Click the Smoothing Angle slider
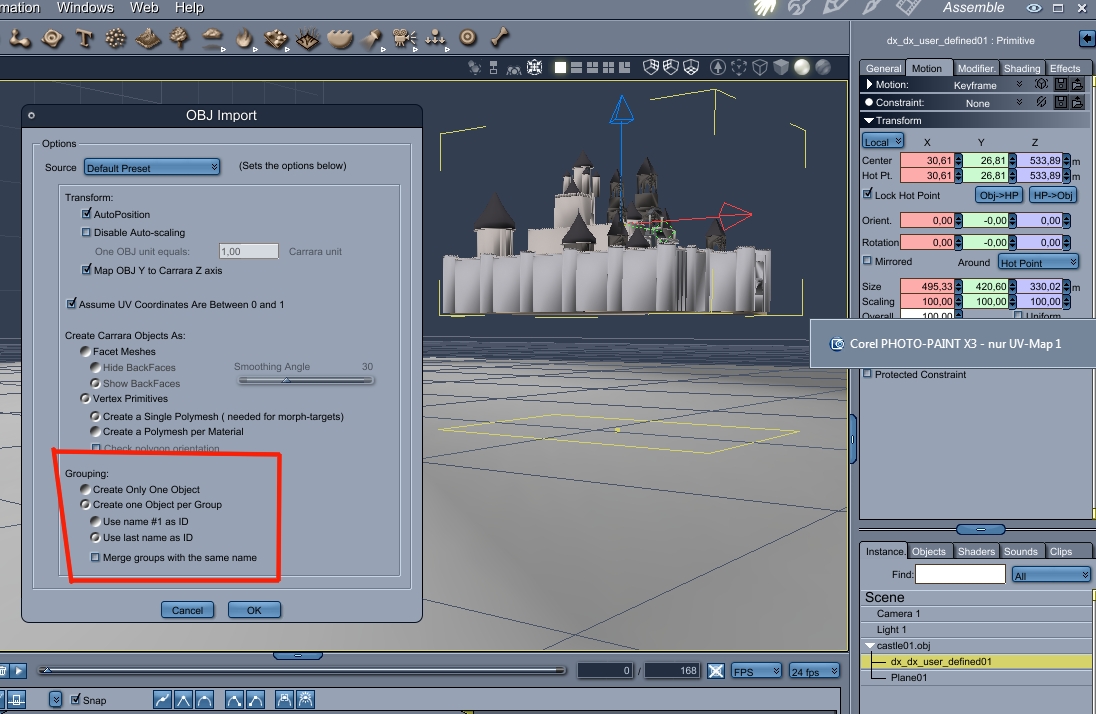The height and width of the screenshot is (714, 1096). point(305,380)
